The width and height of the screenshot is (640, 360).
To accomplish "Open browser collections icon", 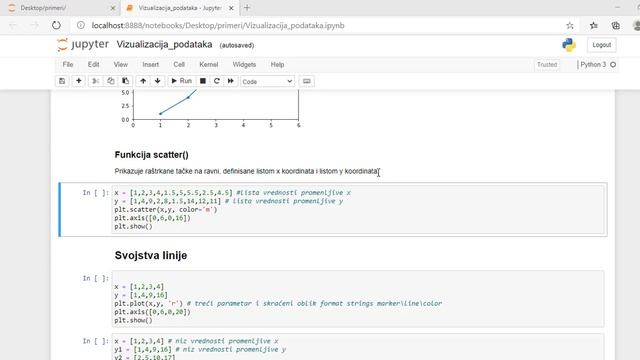I will click(x=616, y=25).
